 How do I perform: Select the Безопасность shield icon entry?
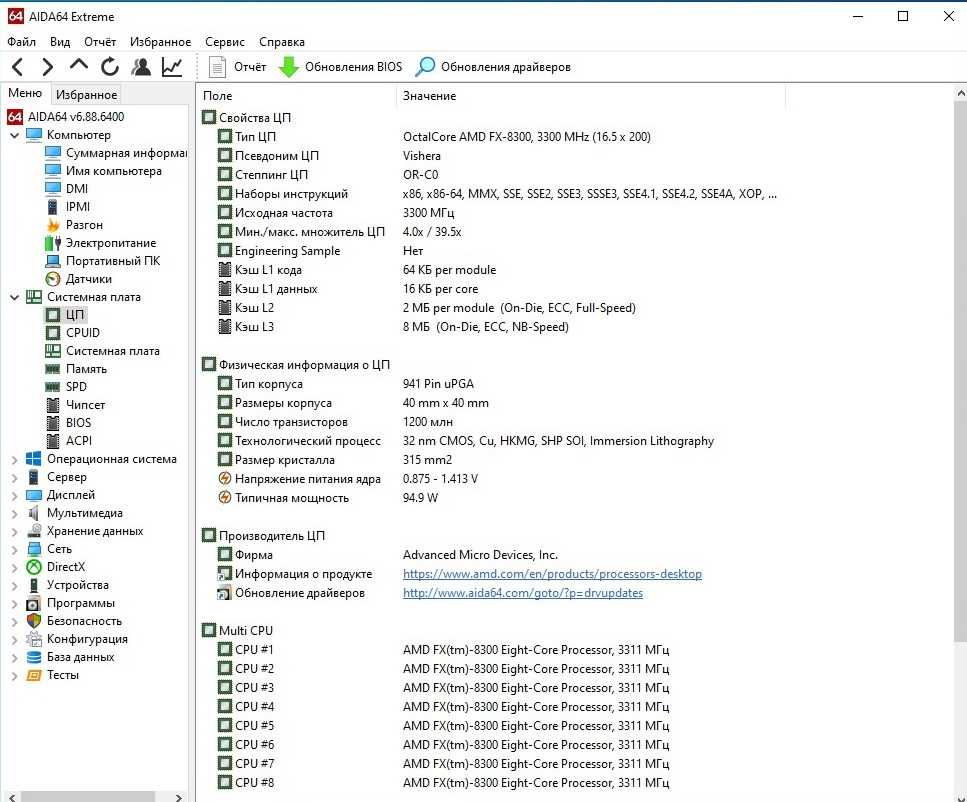coord(74,621)
